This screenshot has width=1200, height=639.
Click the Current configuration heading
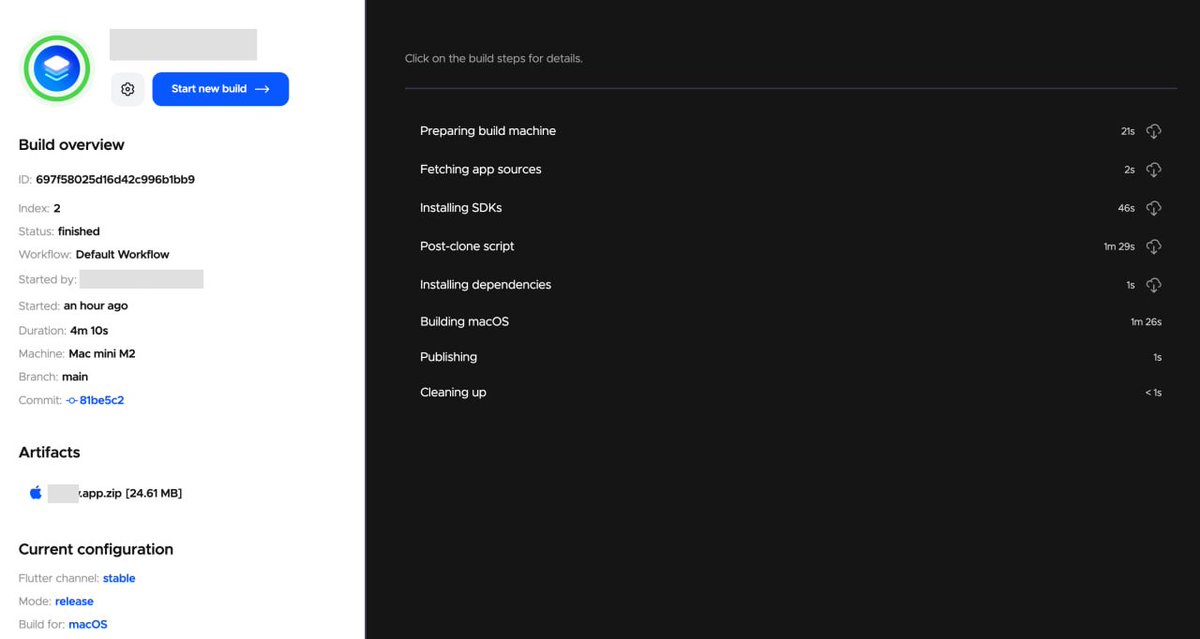pyautogui.click(x=96, y=549)
